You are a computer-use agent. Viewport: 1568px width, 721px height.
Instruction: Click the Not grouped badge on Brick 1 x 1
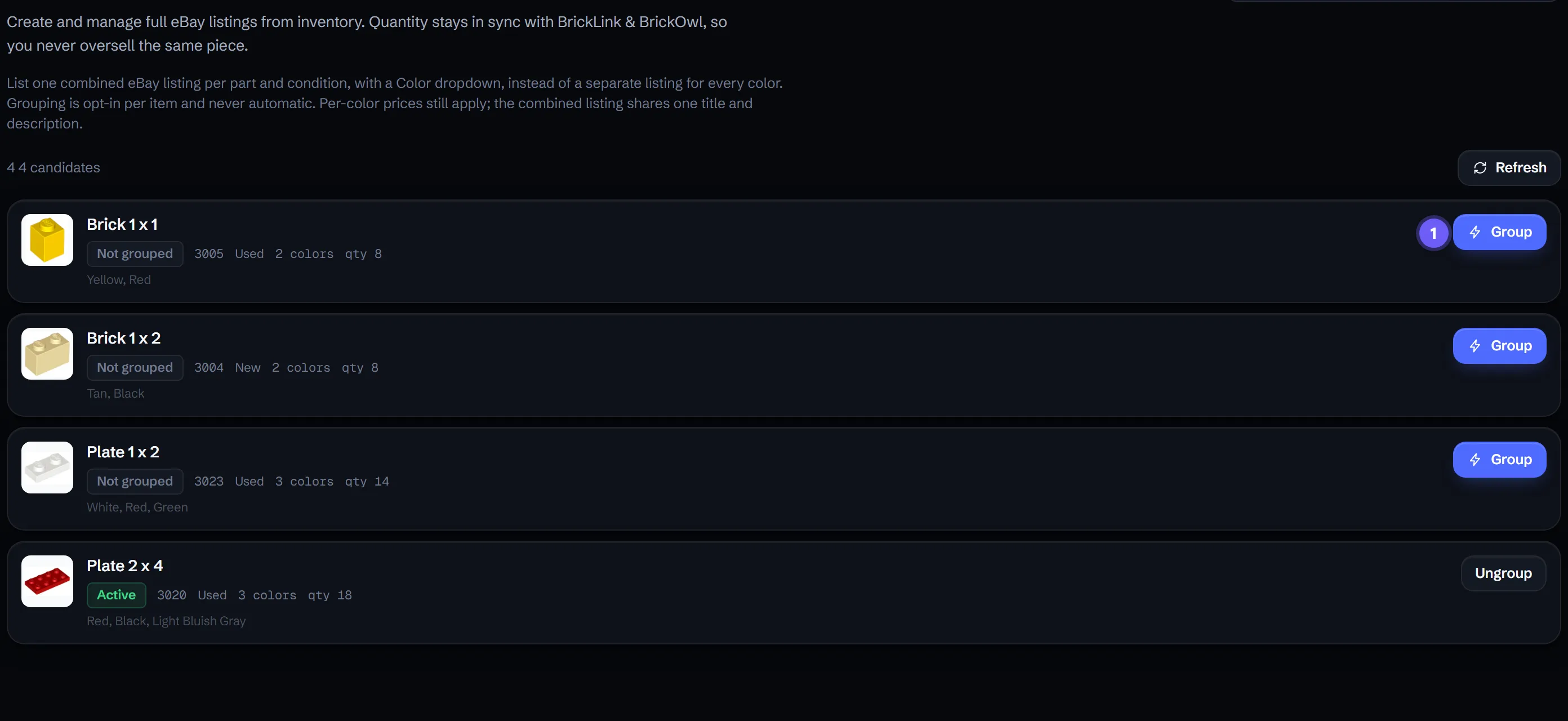click(135, 254)
